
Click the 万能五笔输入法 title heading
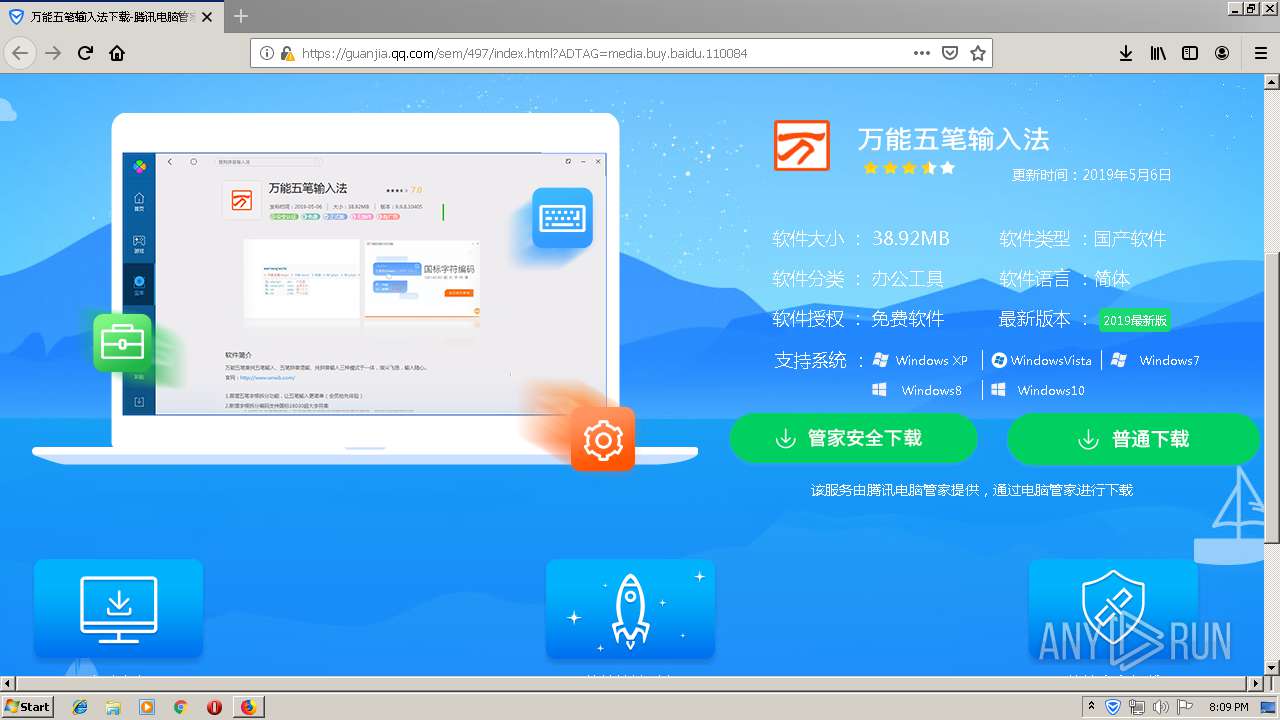click(953, 139)
